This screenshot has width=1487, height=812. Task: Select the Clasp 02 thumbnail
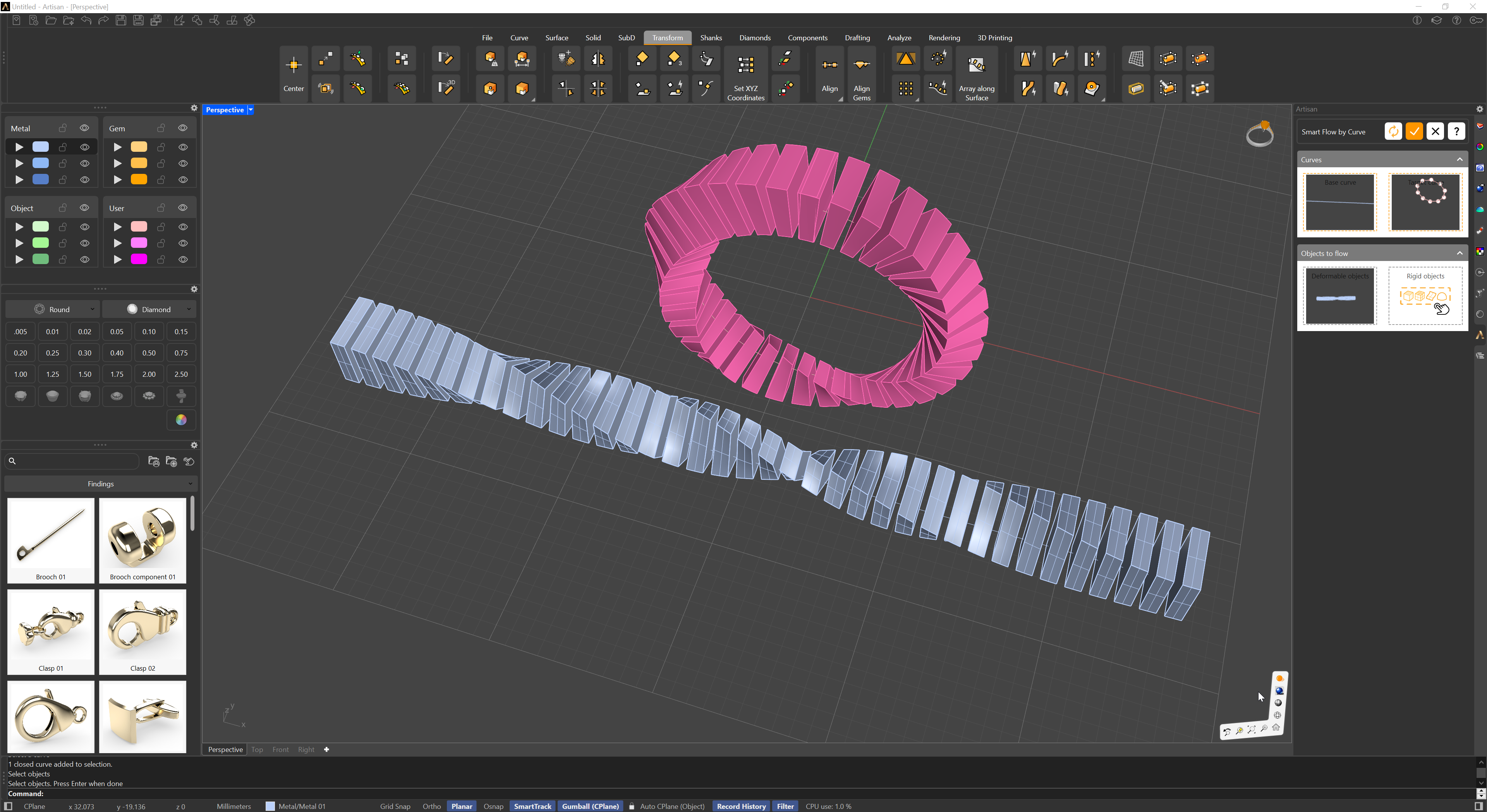click(x=142, y=632)
